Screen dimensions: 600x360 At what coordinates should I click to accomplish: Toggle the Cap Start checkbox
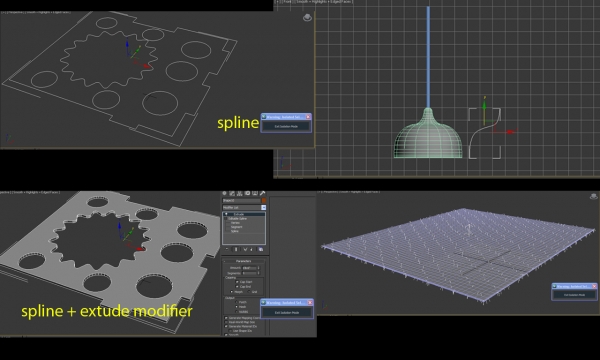coord(237,282)
